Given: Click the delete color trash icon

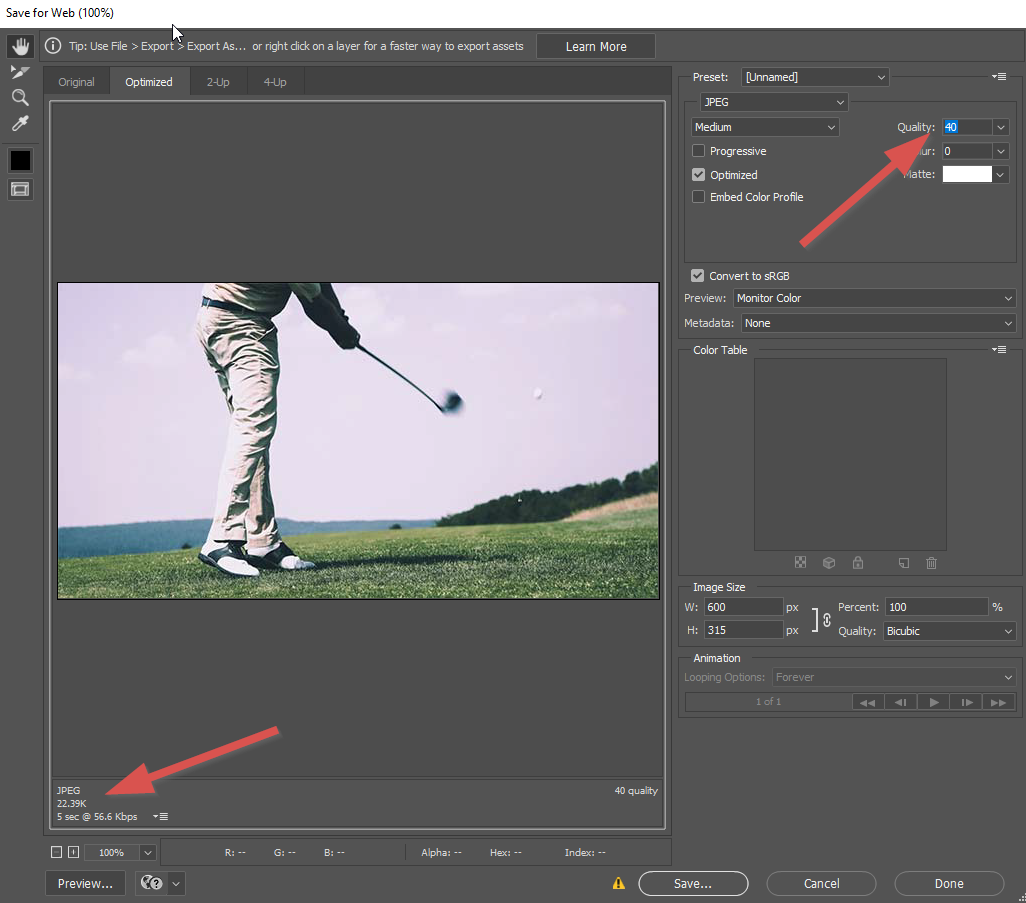Looking at the screenshot, I should 931,562.
